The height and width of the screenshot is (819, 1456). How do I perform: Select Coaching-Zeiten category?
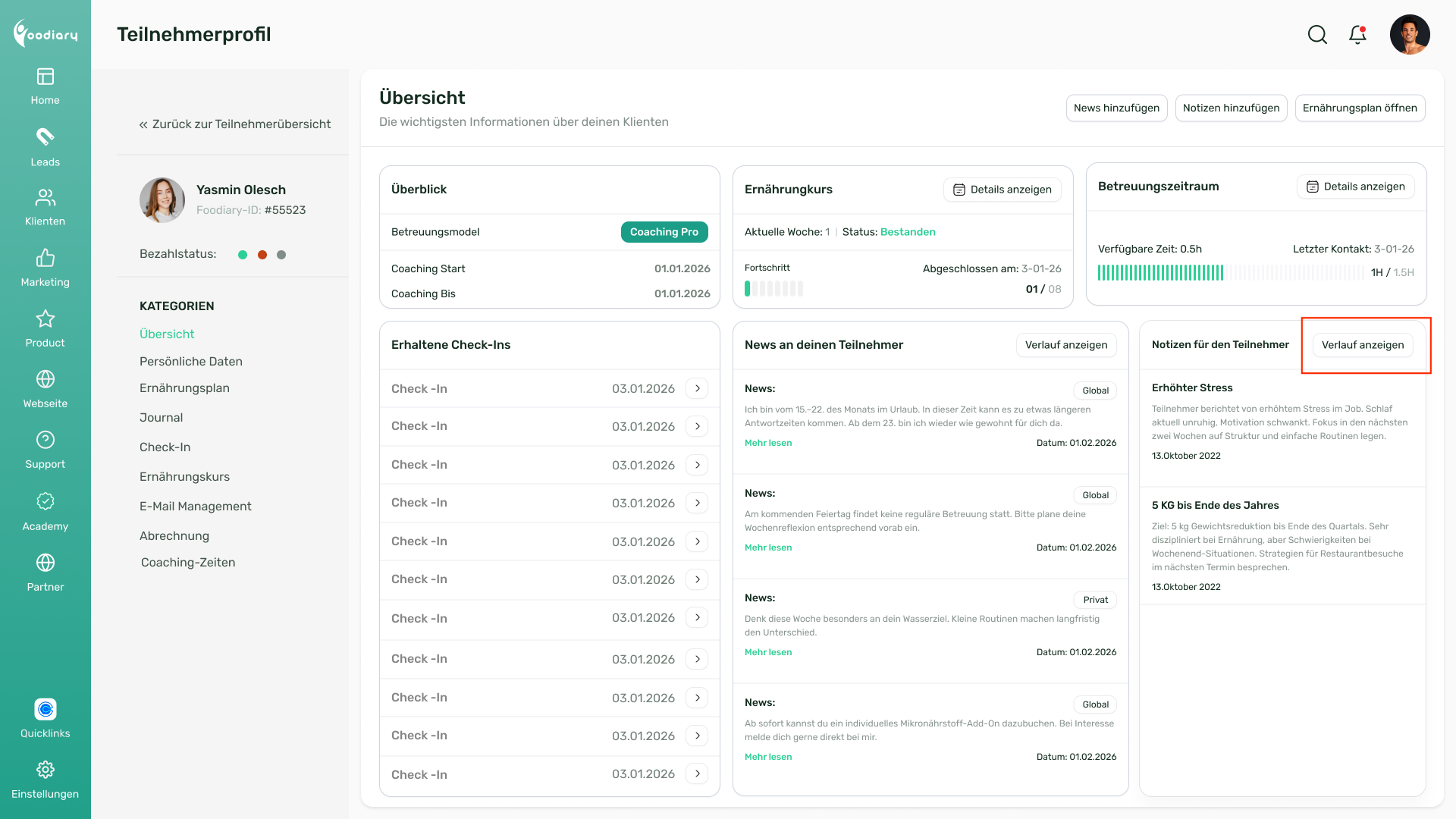187,563
